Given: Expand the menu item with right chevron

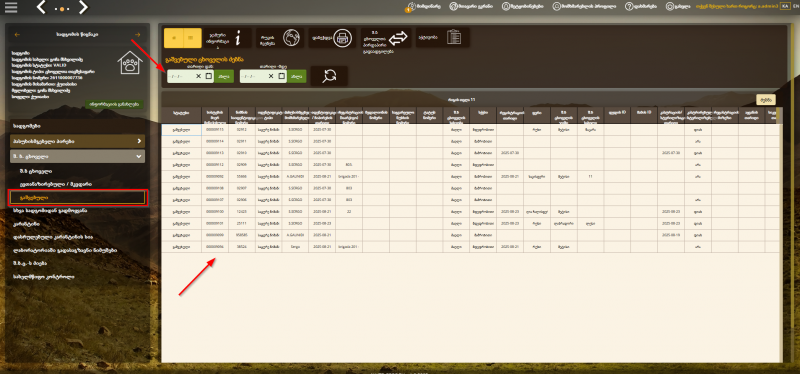Looking at the screenshot, I should pos(77,141).
